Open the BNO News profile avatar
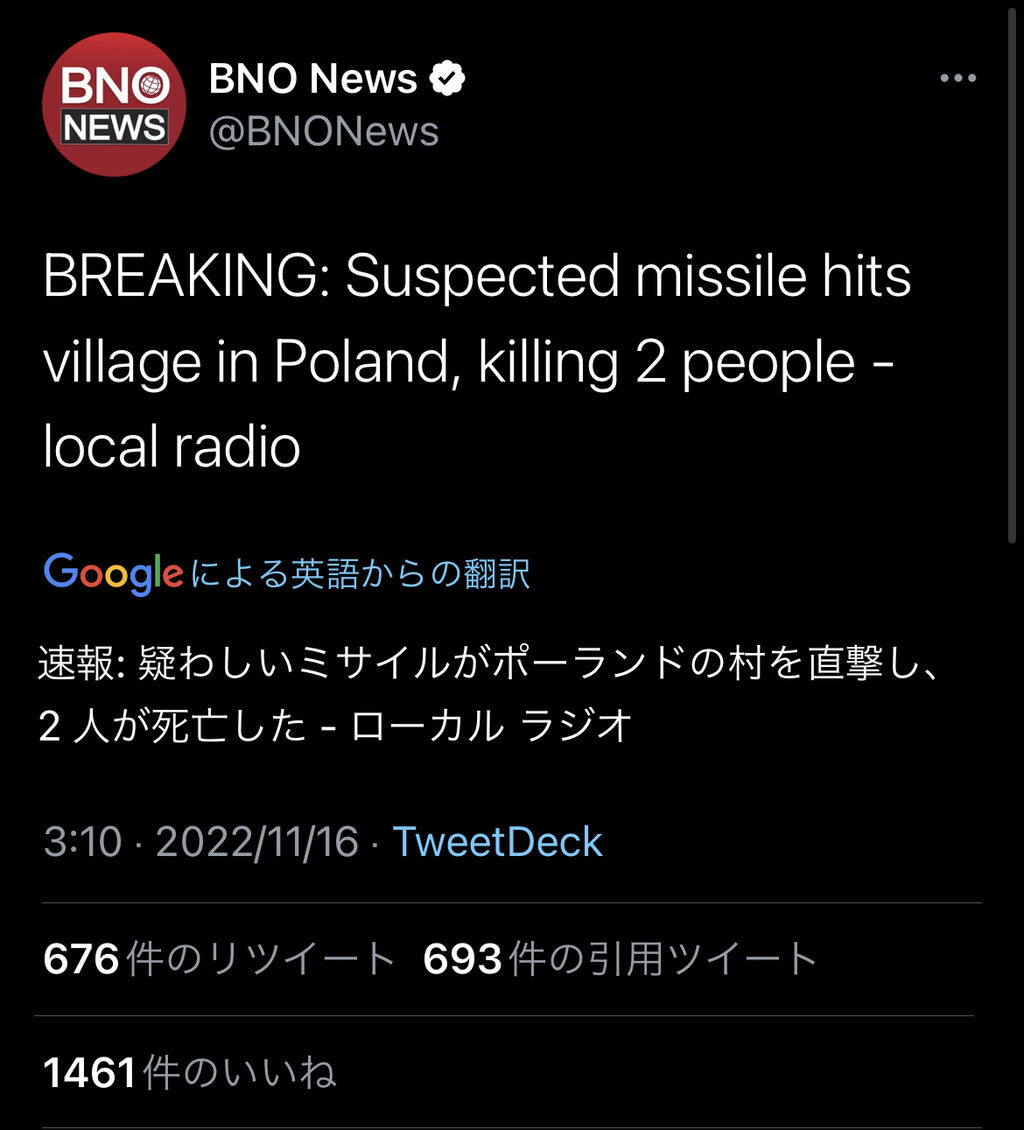 [113, 104]
